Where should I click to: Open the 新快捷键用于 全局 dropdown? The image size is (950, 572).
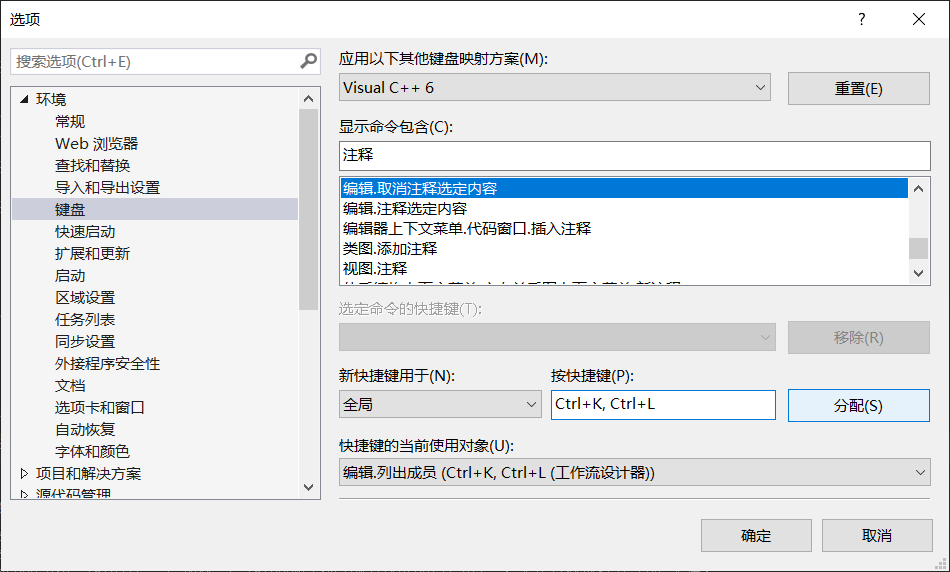[440, 404]
